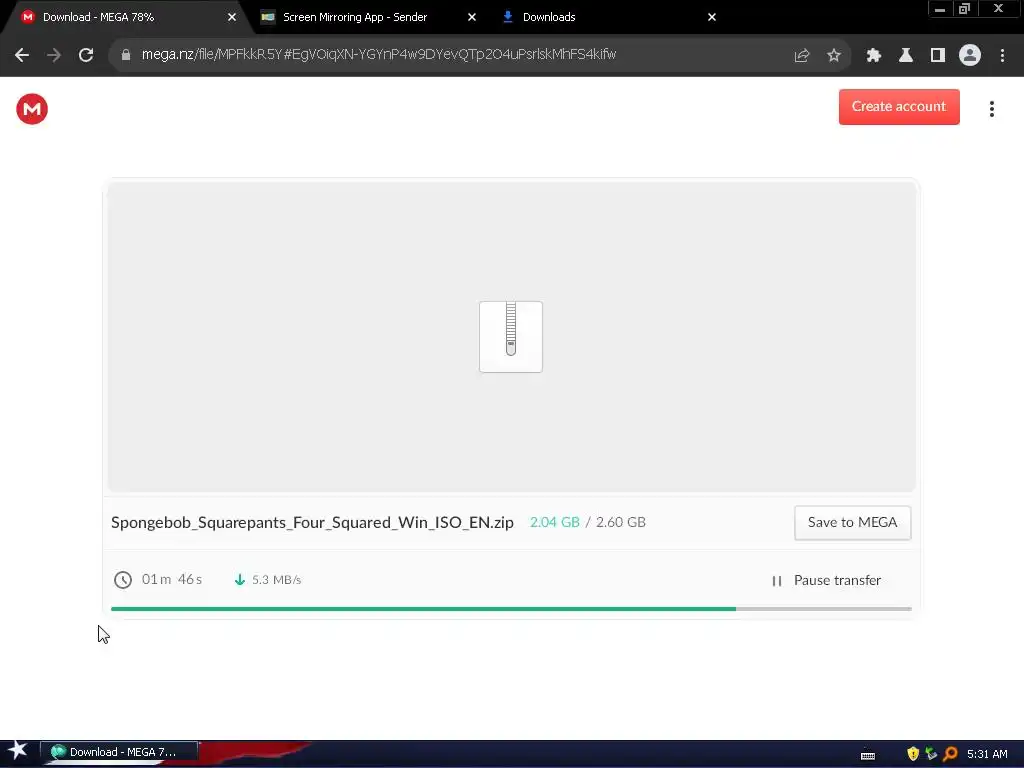Screen dimensions: 1024x768
Task: Click the Chrome Labs flask icon
Action: (906, 56)
